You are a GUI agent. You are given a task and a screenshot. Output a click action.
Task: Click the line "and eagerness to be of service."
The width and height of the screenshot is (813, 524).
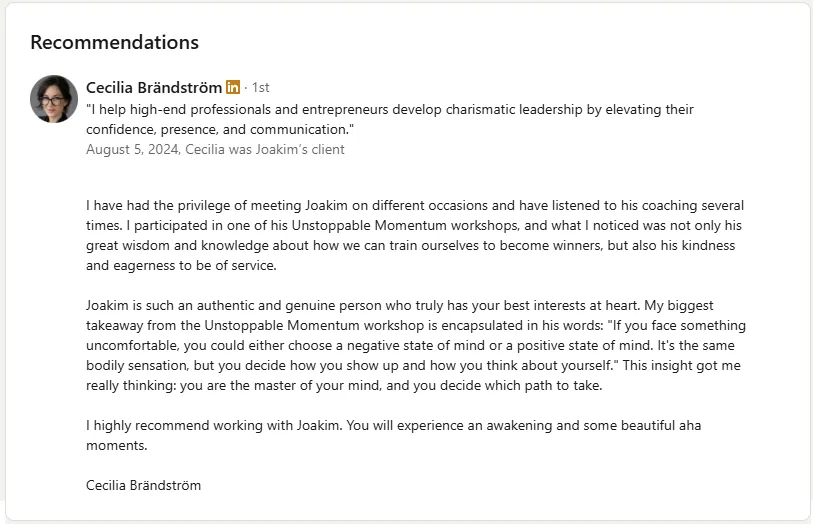point(181,265)
